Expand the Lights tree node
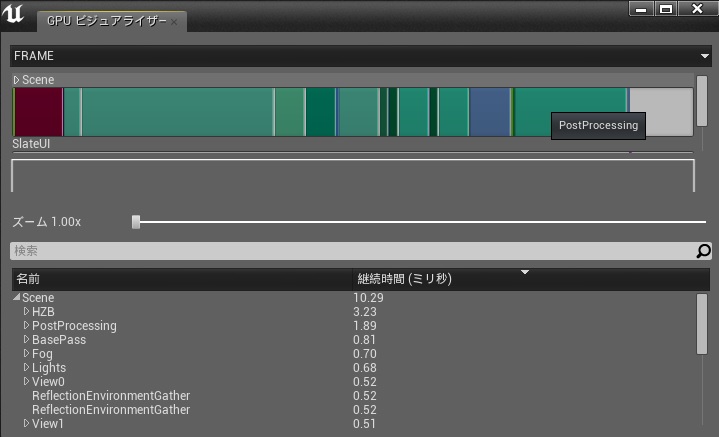This screenshot has width=719, height=437. (26, 367)
